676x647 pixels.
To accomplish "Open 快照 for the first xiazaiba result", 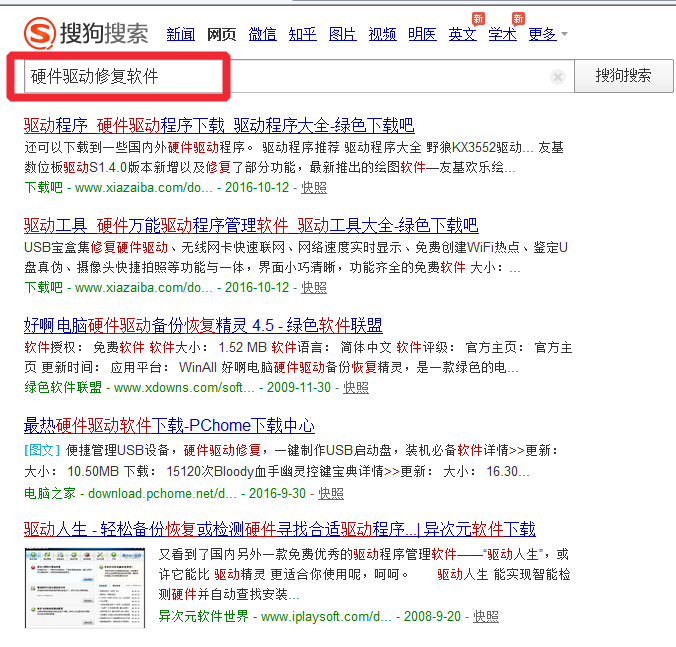I will [314, 188].
